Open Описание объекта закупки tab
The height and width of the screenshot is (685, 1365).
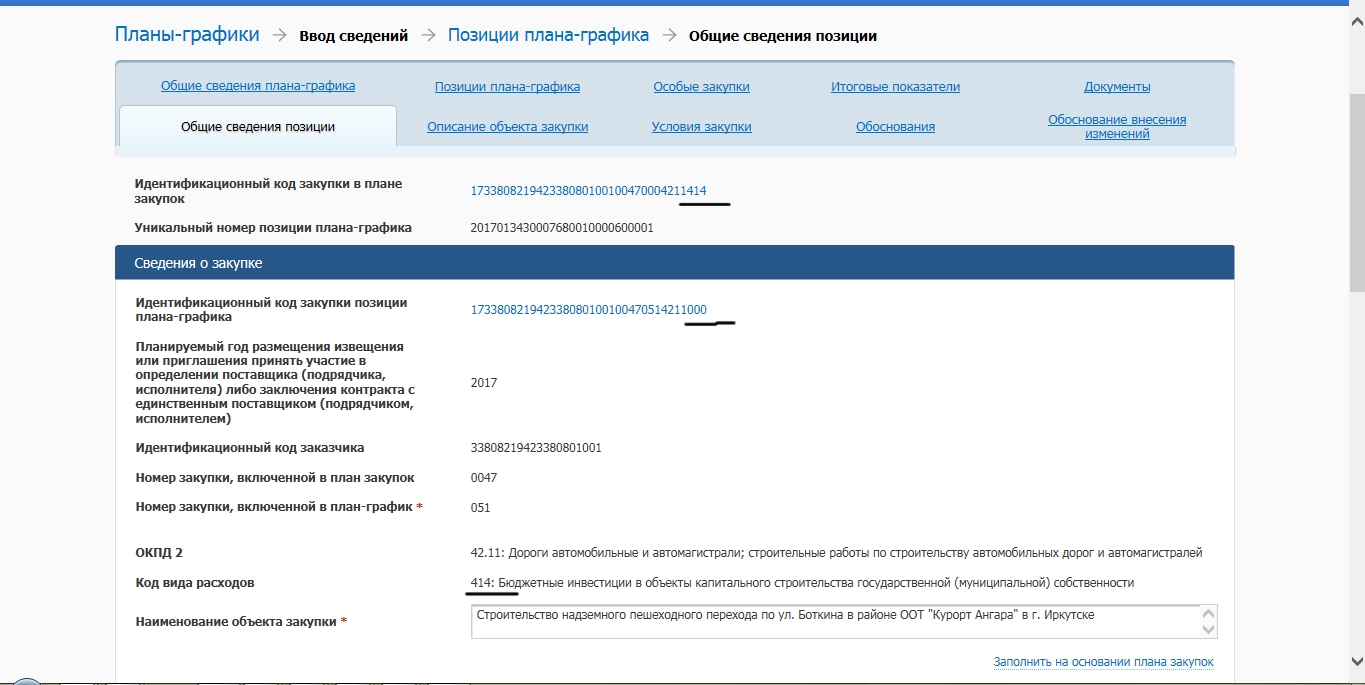click(x=507, y=127)
